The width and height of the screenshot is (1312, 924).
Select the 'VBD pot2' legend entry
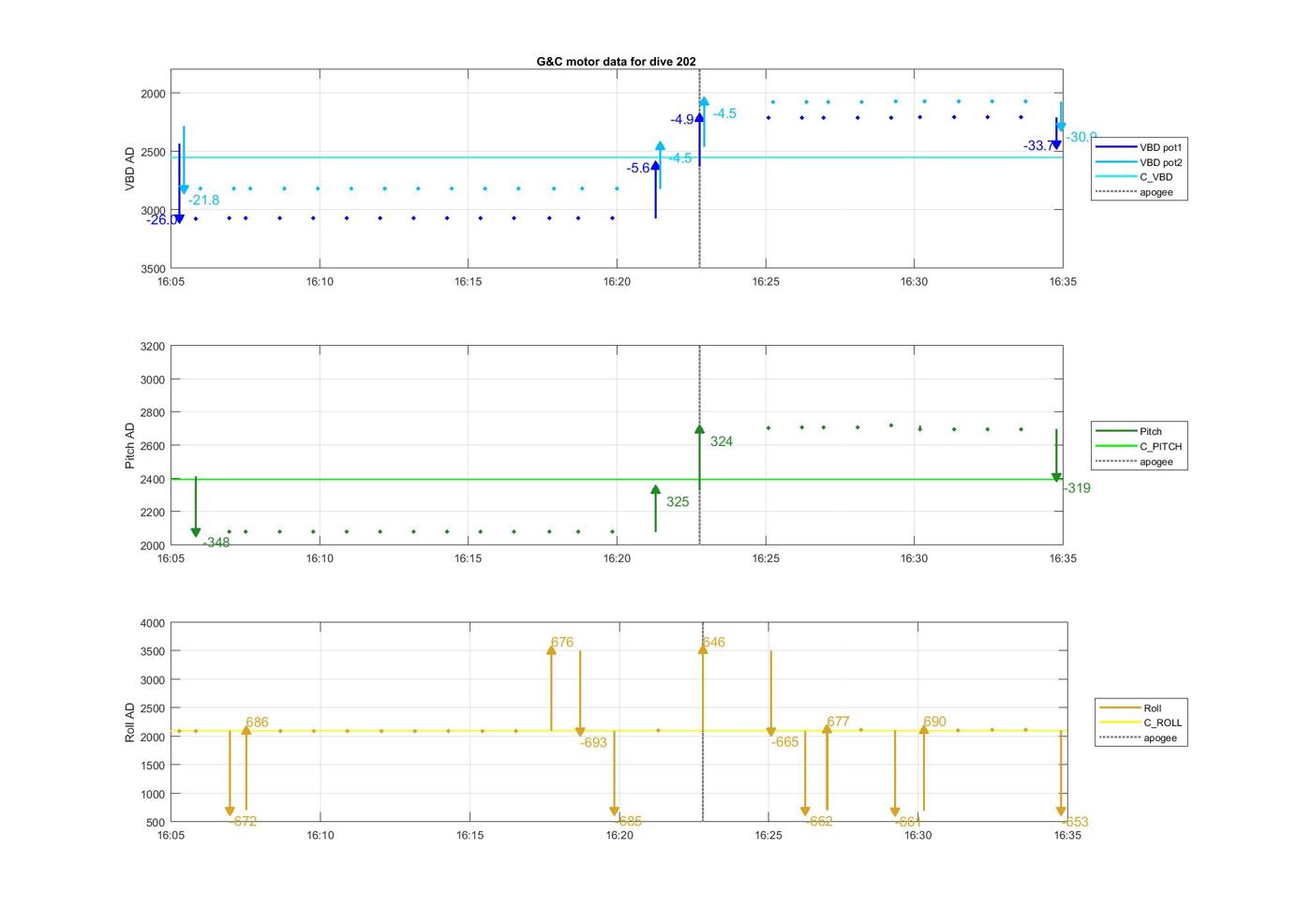coord(1140,162)
